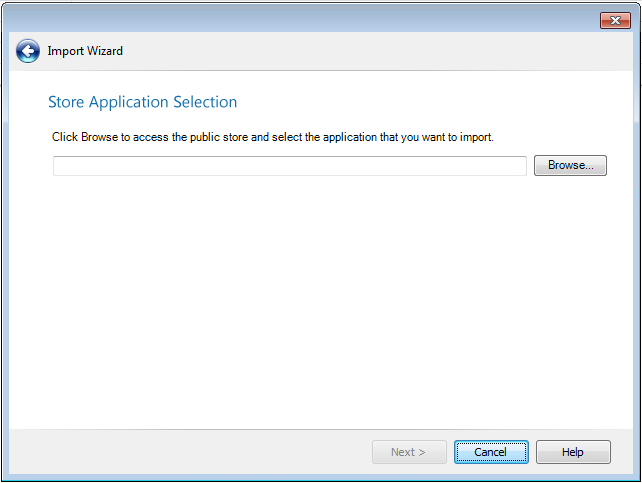Click the Import Wizard title text
Image resolution: width=642 pixels, height=483 pixels.
(x=85, y=51)
